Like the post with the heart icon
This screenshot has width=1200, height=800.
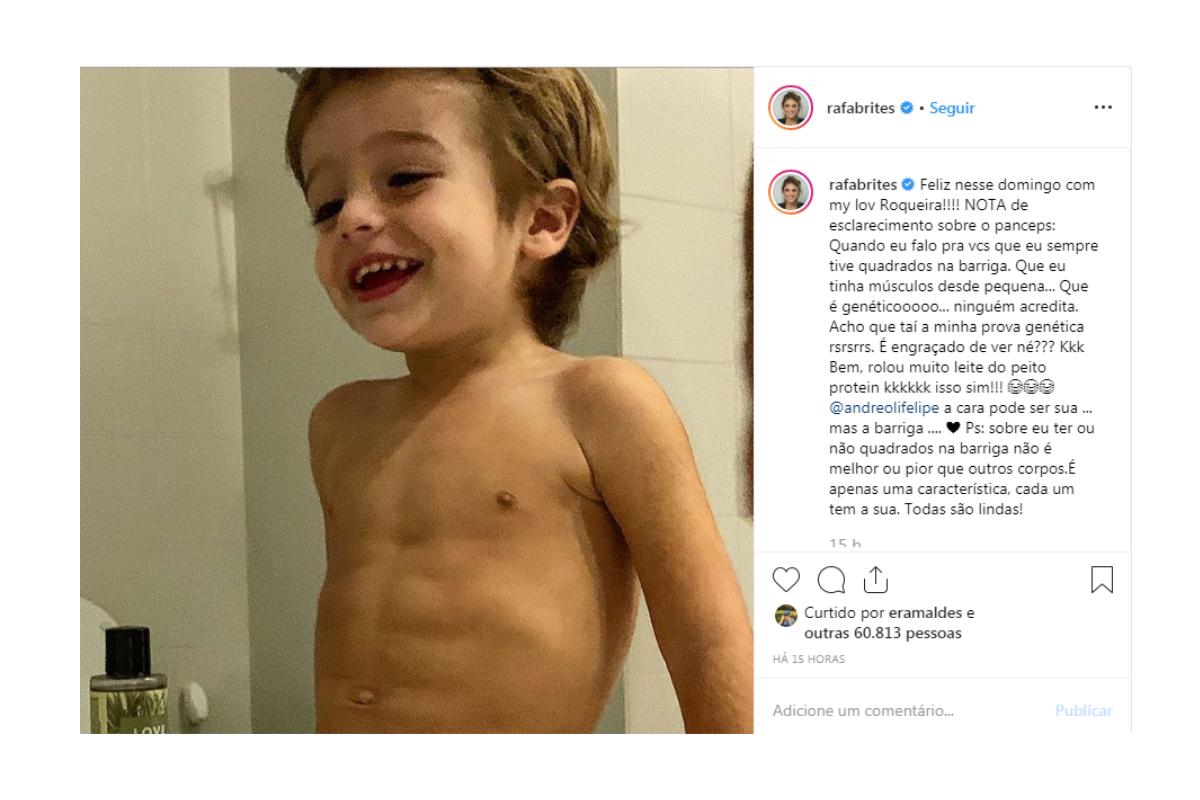(788, 580)
